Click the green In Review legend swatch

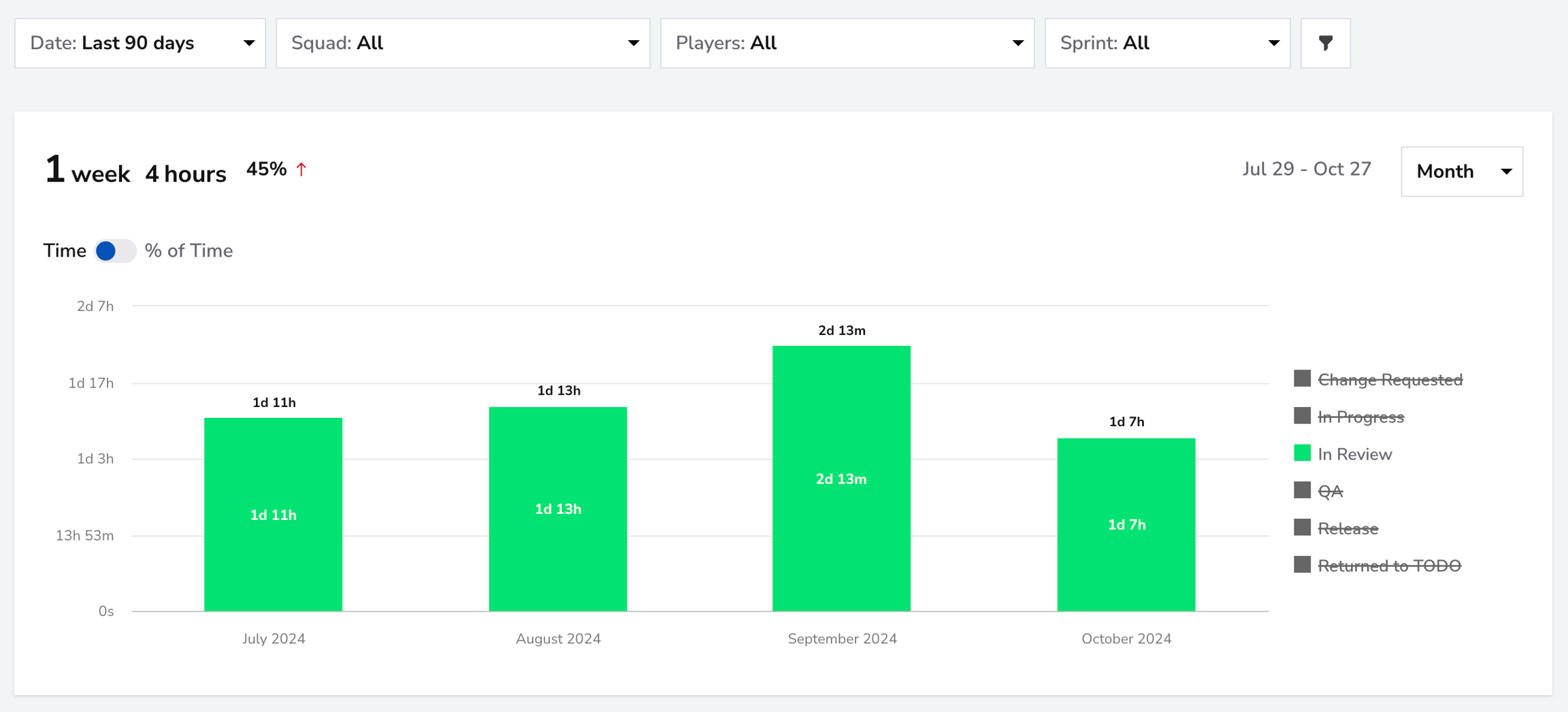pos(1302,453)
